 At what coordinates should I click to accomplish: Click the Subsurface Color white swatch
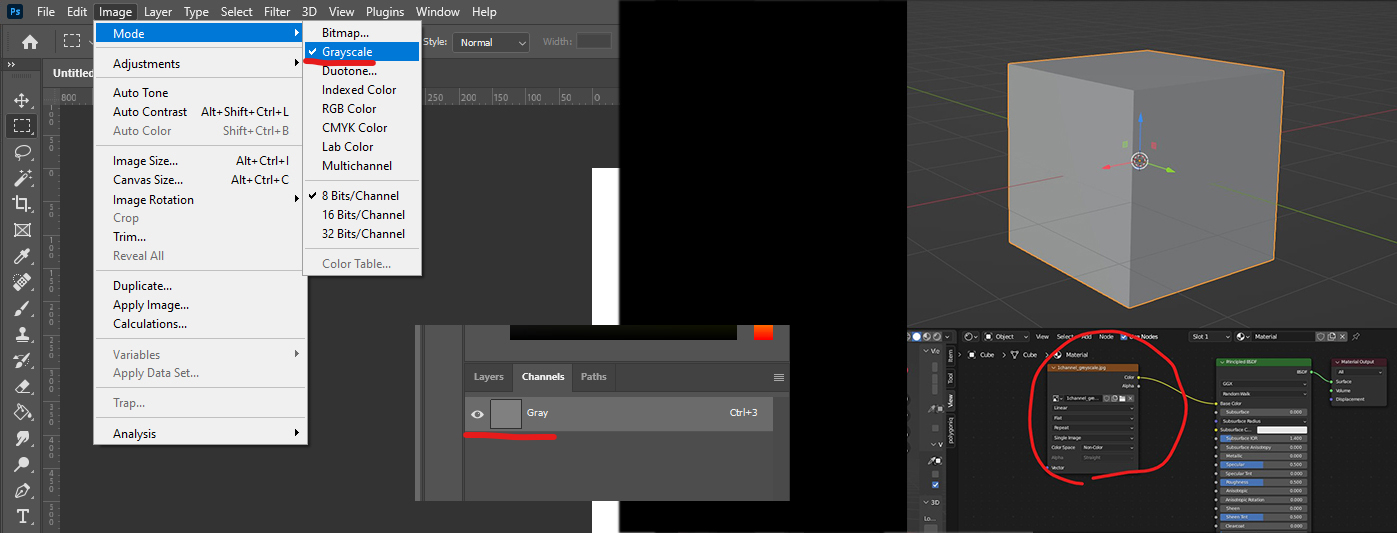(x=1282, y=430)
